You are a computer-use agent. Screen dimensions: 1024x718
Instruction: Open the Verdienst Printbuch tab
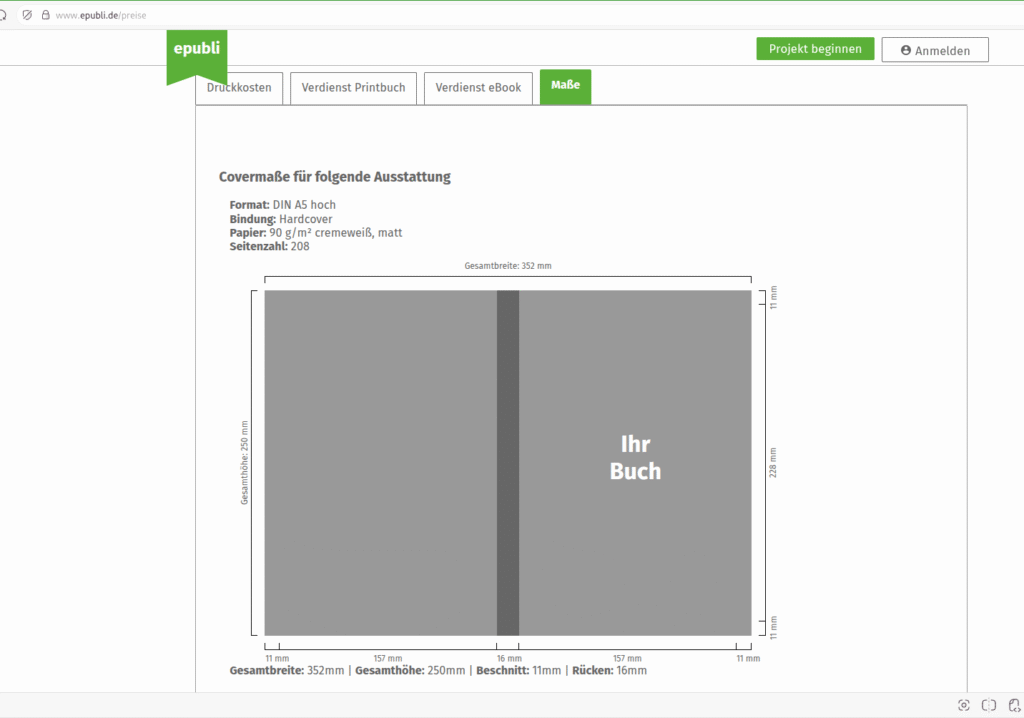(x=353, y=88)
